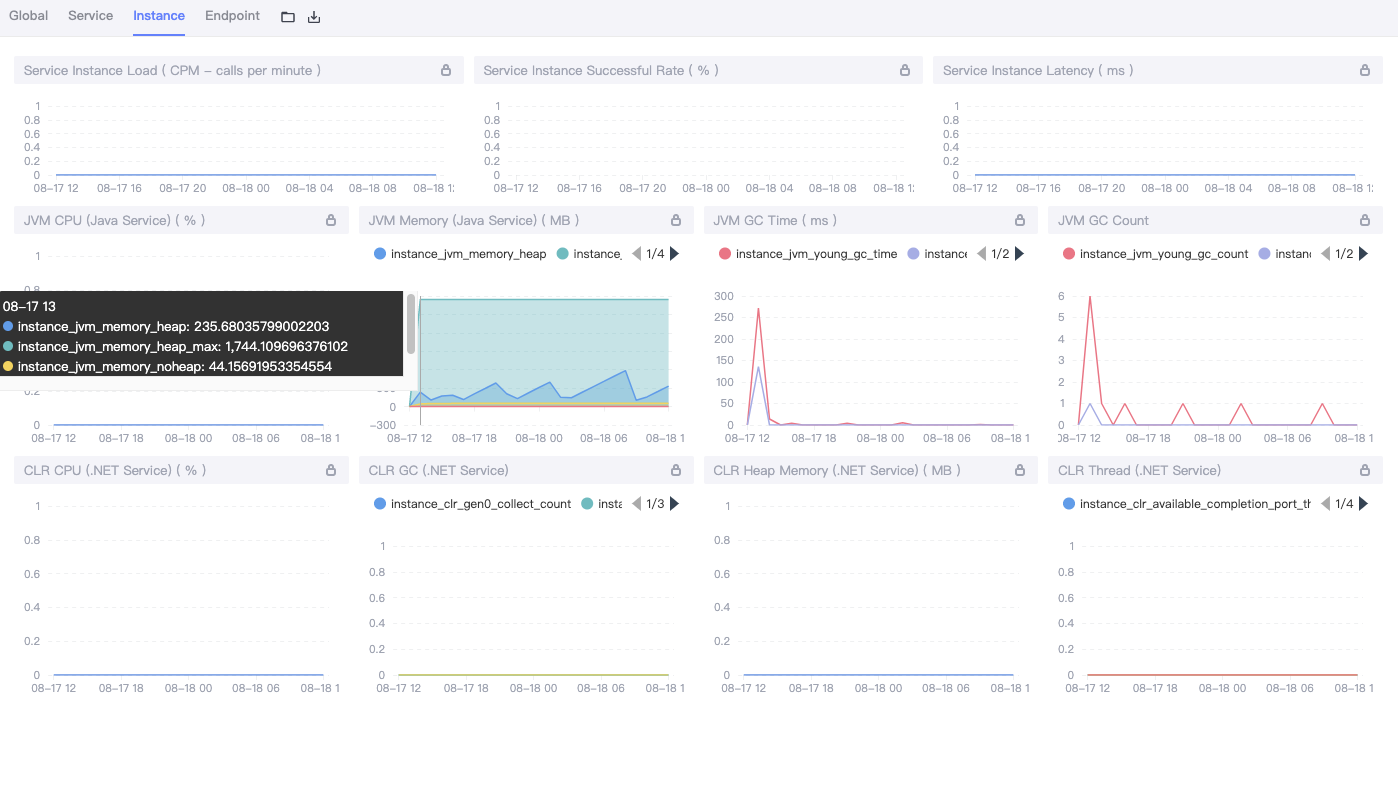Toggle instance_jvm_memory_heap legend series
1398x786 pixels.
point(460,254)
